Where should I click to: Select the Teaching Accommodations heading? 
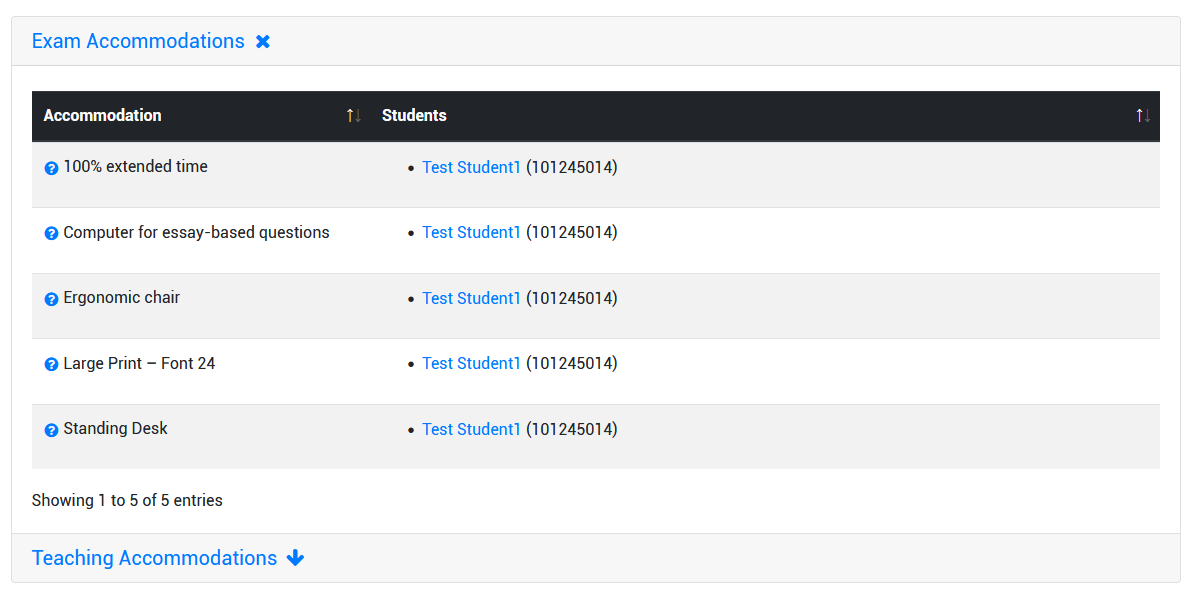154,558
